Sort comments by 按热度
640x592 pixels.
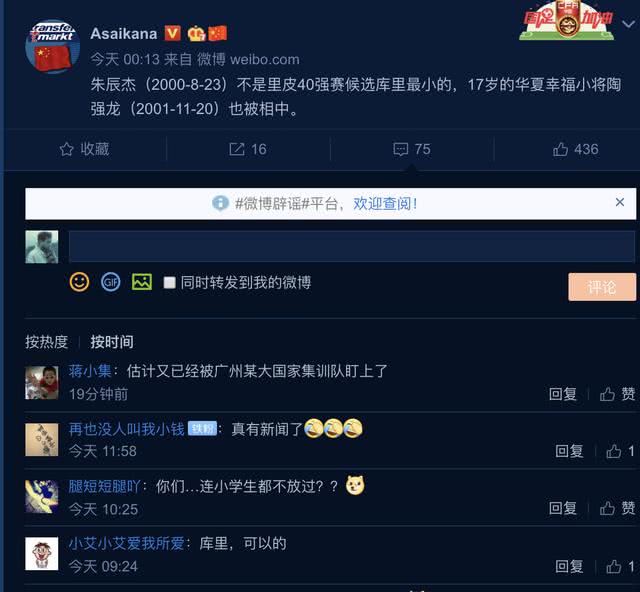pos(46,342)
